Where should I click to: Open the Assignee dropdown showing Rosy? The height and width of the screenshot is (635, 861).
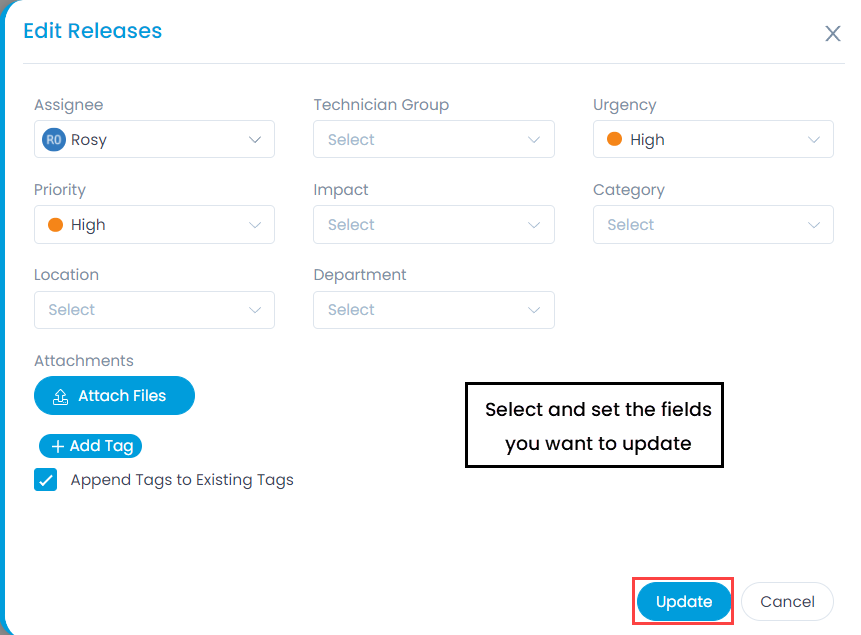click(154, 140)
